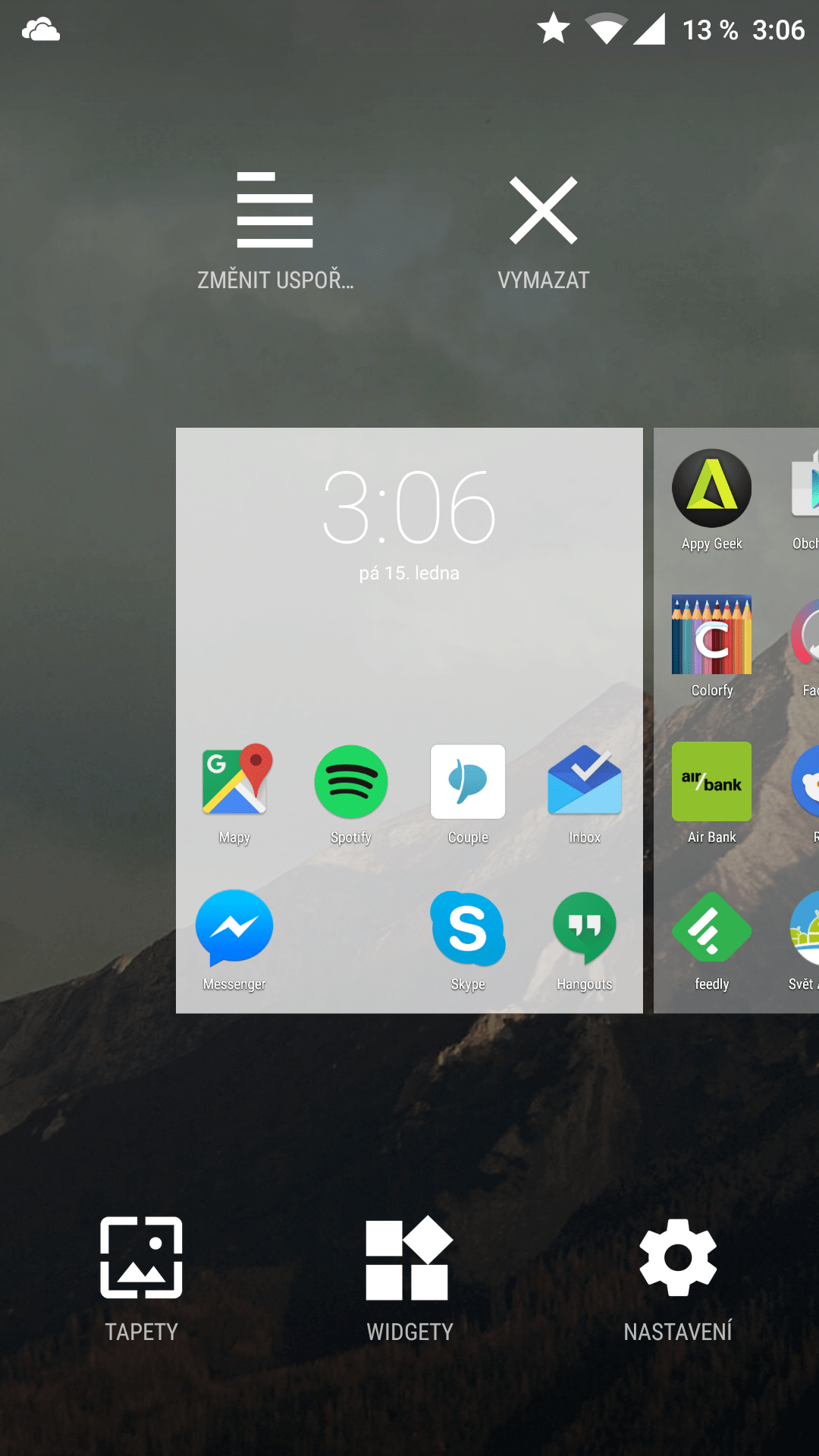
Task: Tap the 3:06 clock widget
Action: pyautogui.click(x=409, y=507)
